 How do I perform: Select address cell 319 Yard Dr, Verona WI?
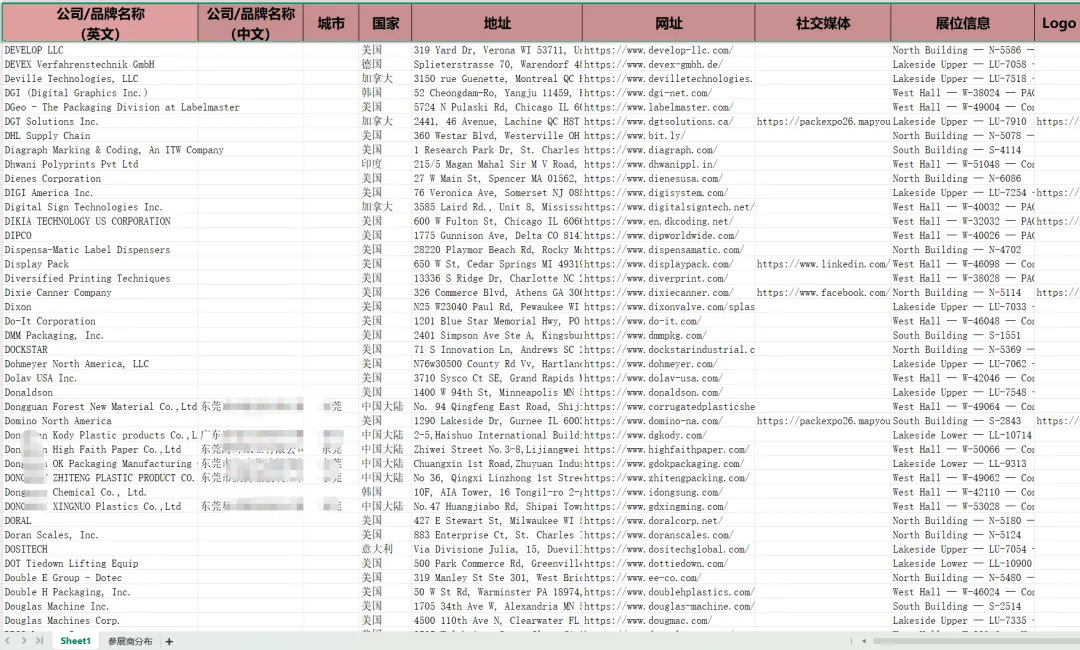pyautogui.click(x=497, y=50)
